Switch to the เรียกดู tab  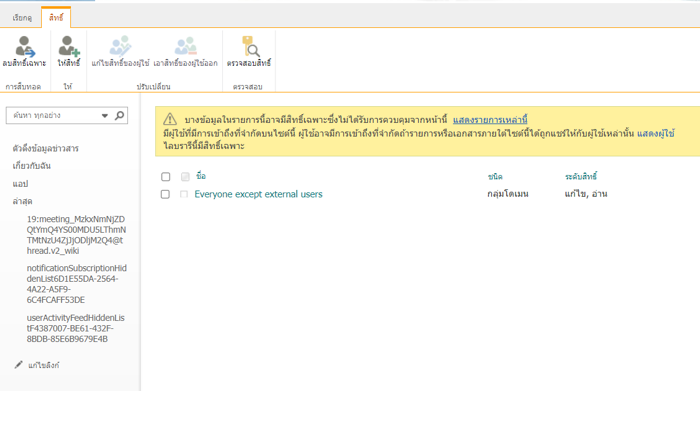pos(22,18)
